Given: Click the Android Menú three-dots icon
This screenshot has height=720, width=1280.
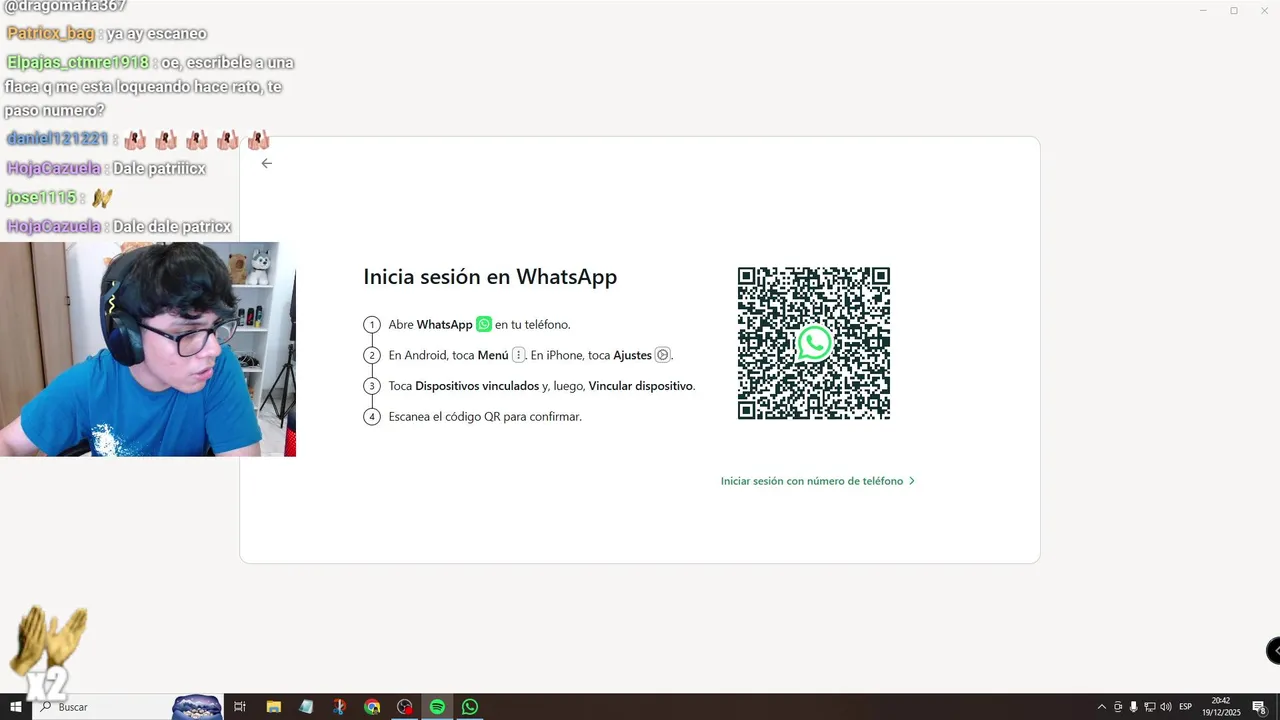Looking at the screenshot, I should [x=518, y=355].
